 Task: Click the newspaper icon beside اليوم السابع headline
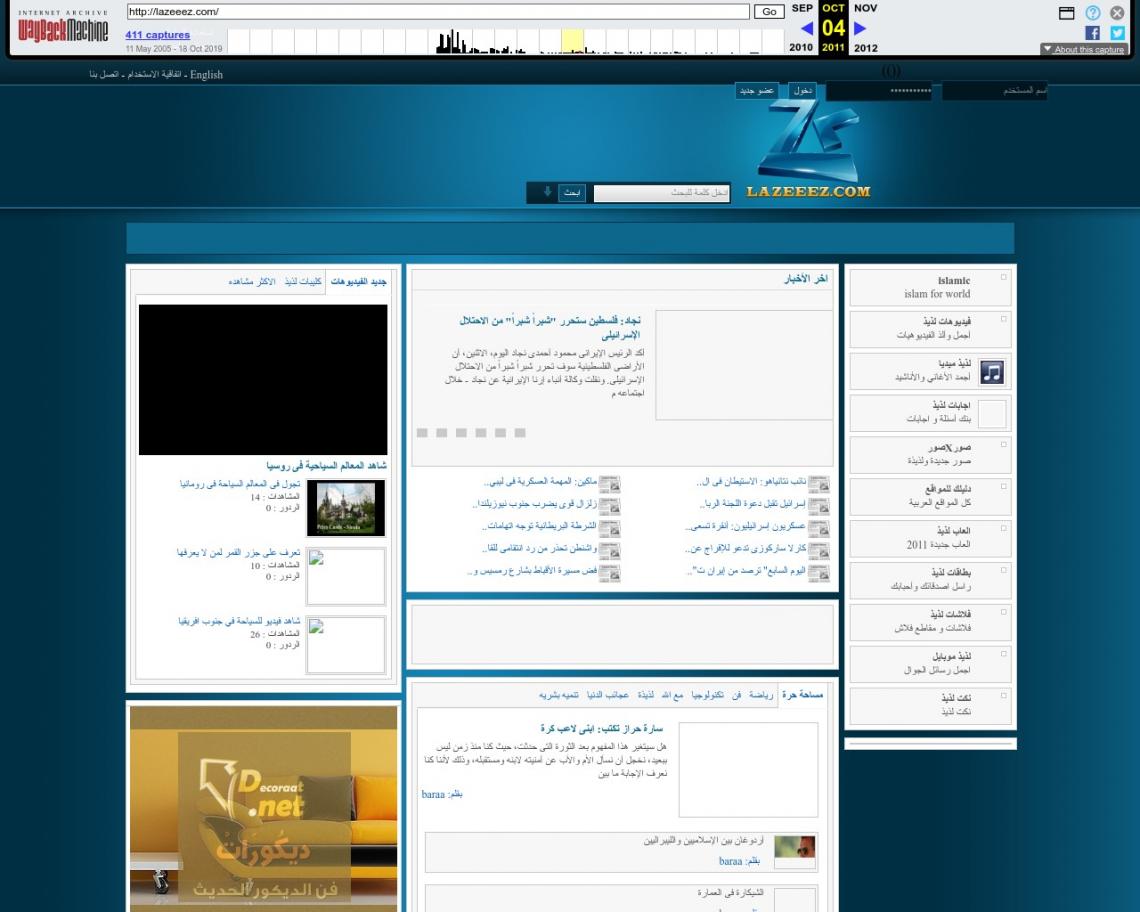point(819,573)
